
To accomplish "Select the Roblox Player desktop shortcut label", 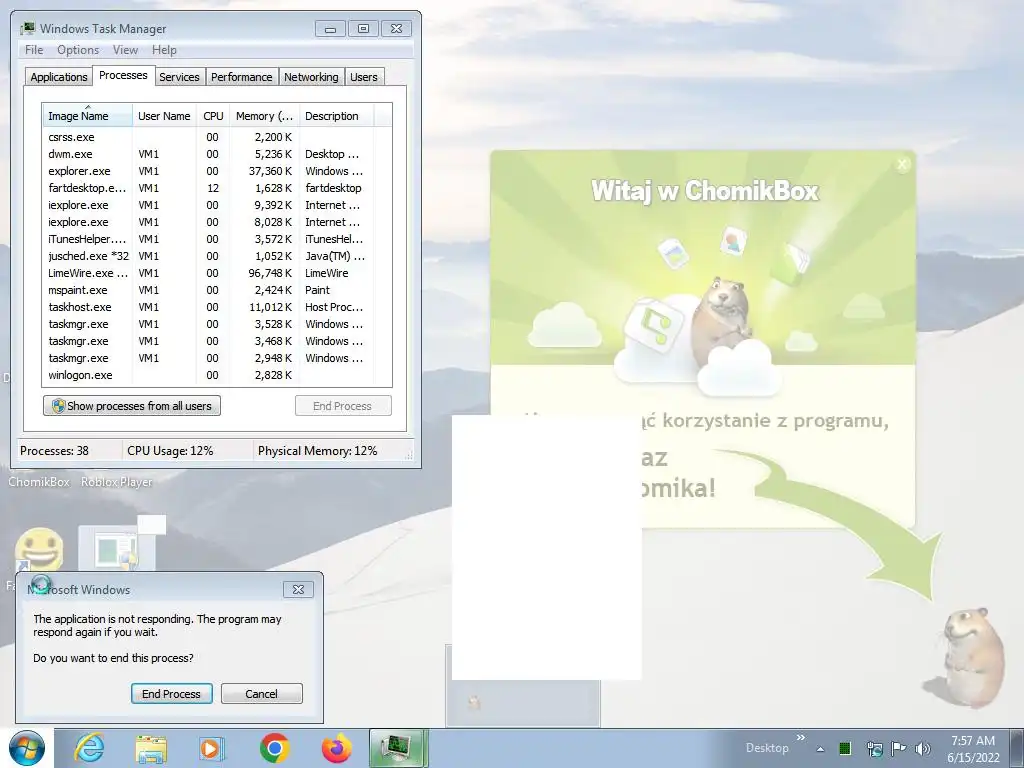I will [117, 482].
